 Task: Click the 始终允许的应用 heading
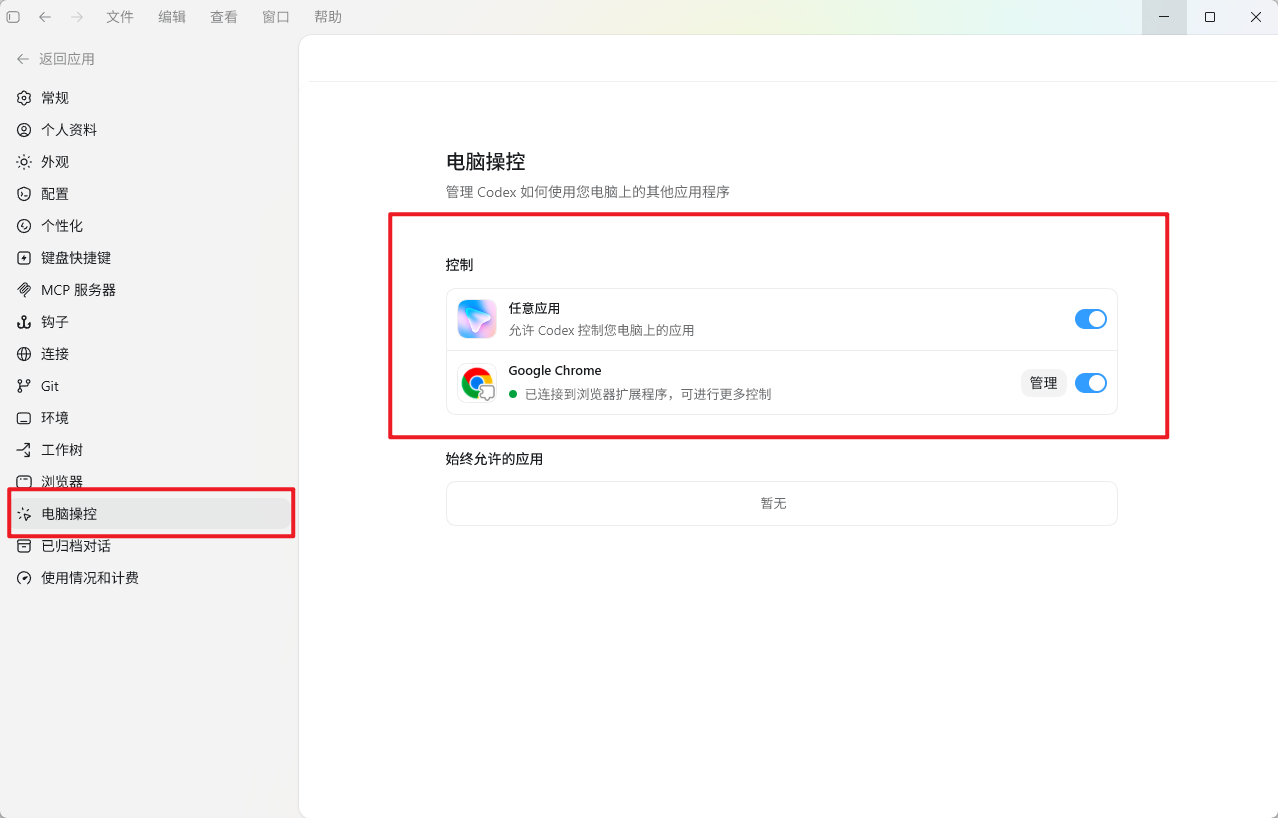click(x=494, y=459)
